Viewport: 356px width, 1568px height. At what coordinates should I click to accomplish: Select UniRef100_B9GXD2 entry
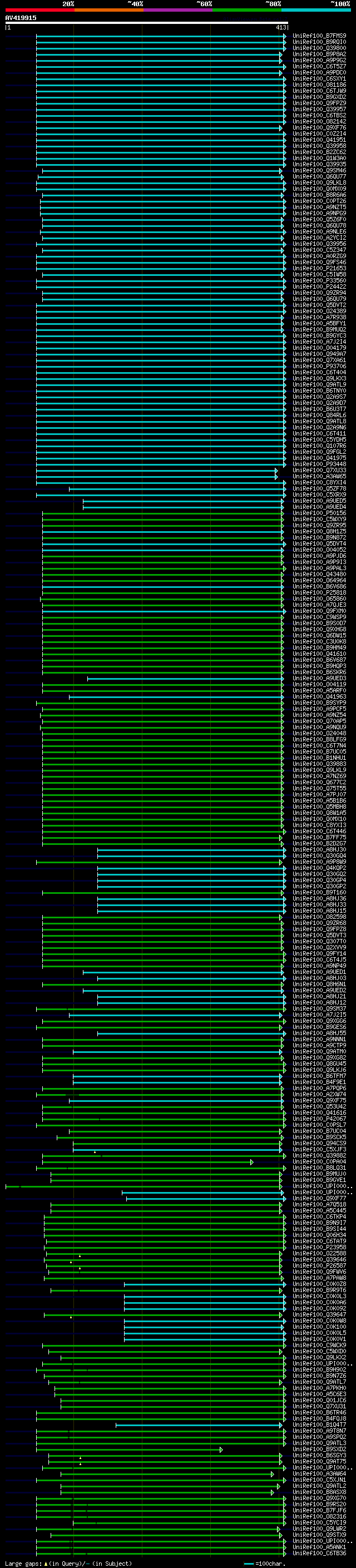point(319,97)
